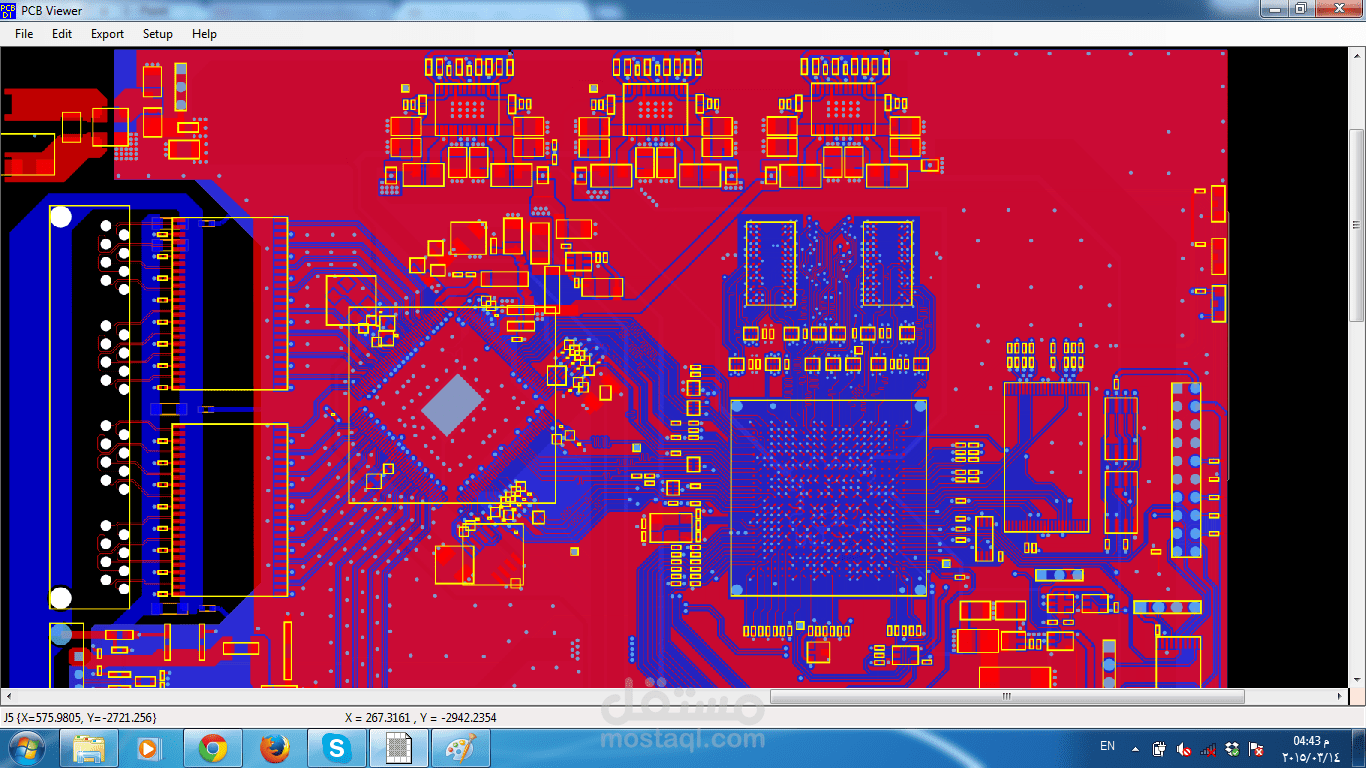Click the network signal tray icon
Image resolution: width=1366 pixels, height=768 pixels.
(x=1208, y=748)
